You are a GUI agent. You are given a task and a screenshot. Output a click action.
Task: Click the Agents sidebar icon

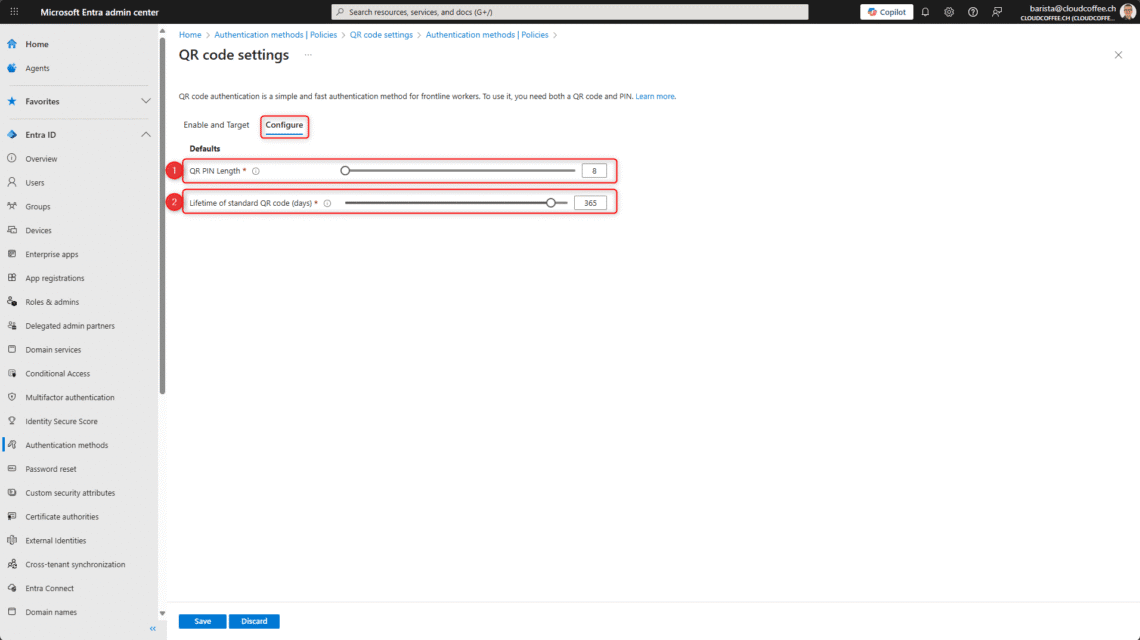coord(12,68)
